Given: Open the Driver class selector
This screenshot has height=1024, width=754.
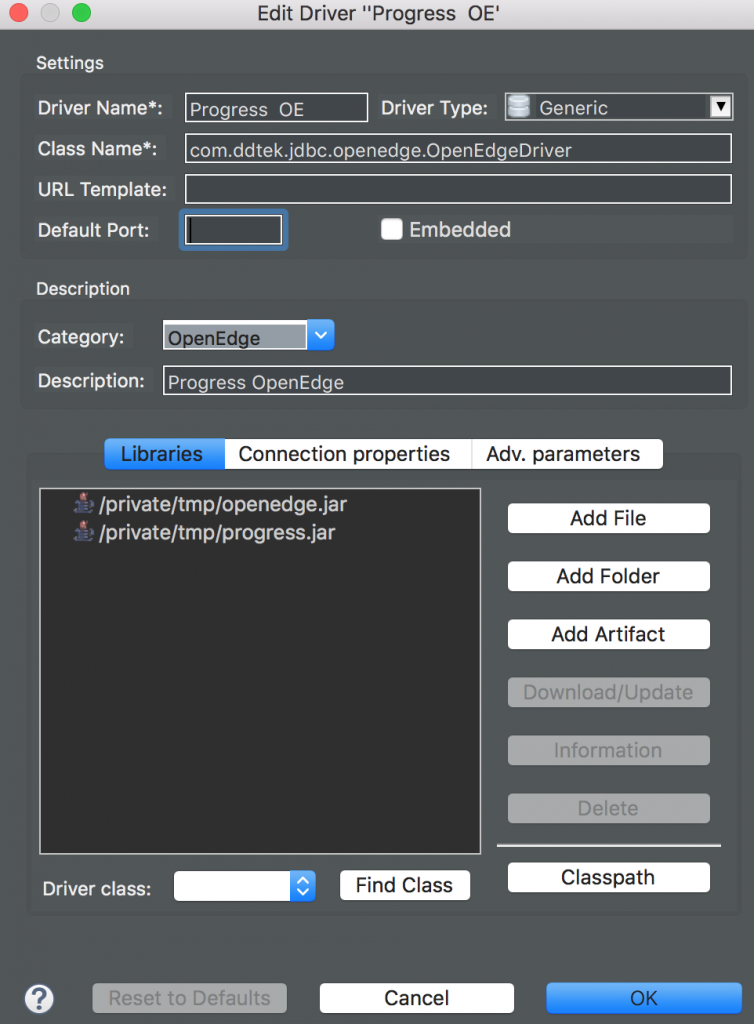Looking at the screenshot, I should click(x=245, y=886).
